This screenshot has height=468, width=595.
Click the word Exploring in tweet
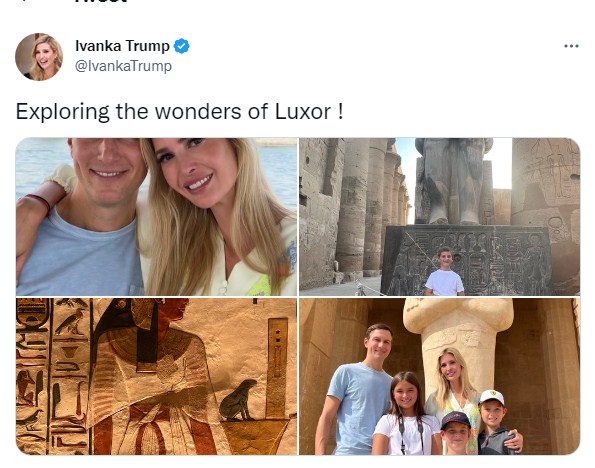(x=63, y=112)
